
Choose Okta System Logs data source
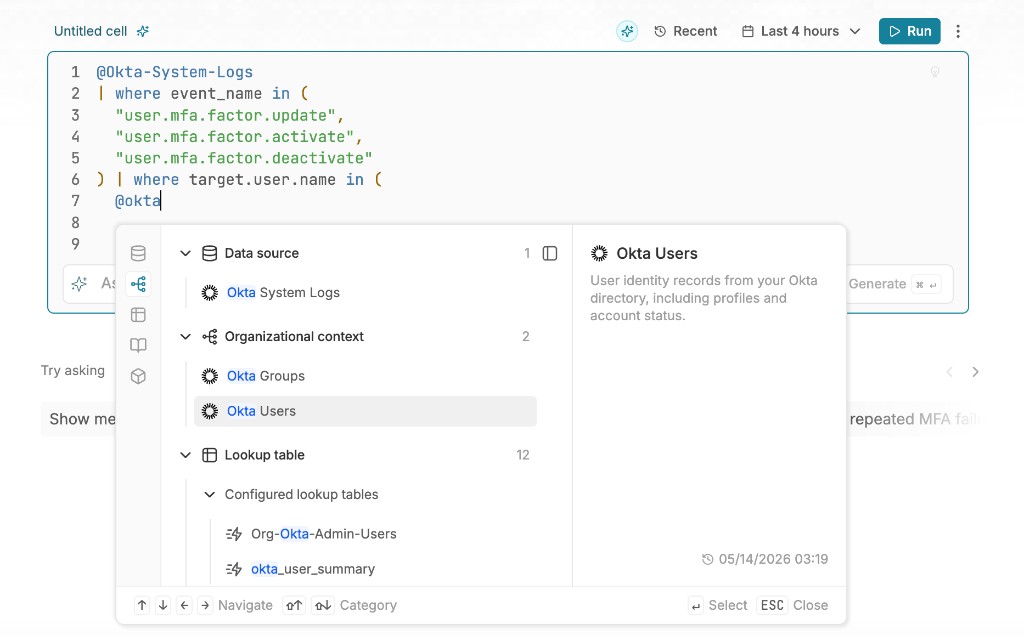tap(366, 293)
